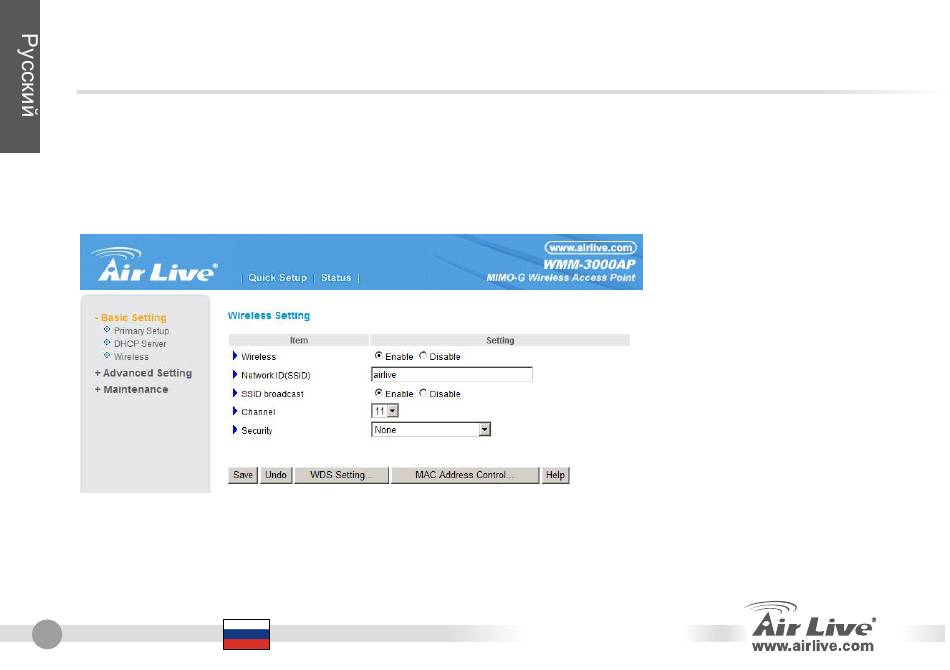Click the Save button
Image resolution: width=950 pixels, height=670 pixels.
(x=243, y=475)
